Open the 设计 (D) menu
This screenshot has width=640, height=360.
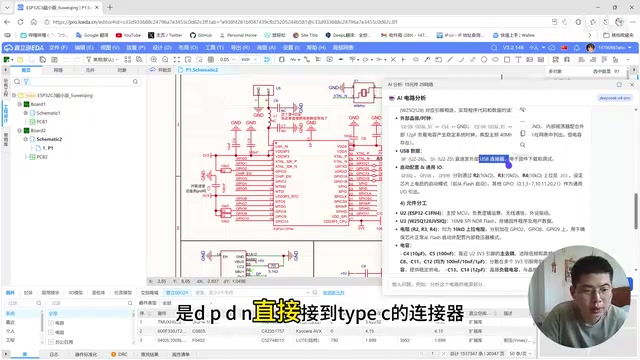[x=162, y=48]
